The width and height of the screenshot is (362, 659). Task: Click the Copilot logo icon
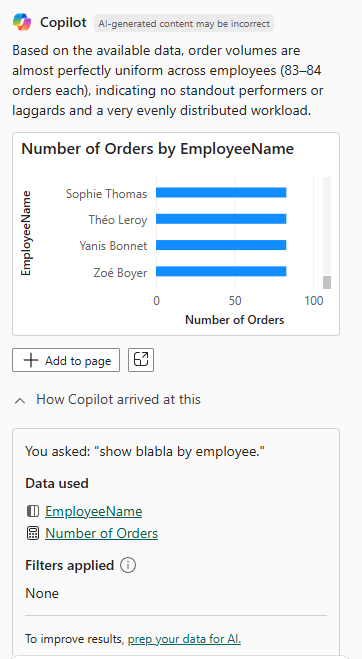(x=22, y=22)
